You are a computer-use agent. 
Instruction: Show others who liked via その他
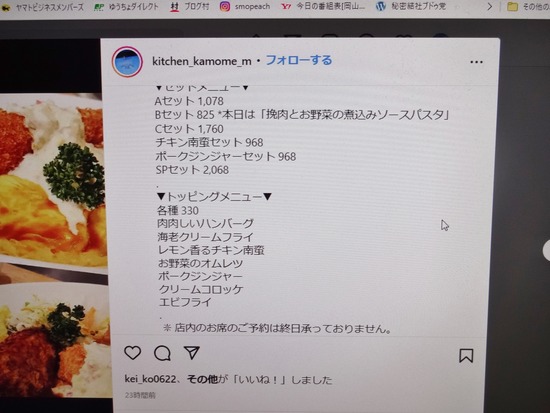click(202, 379)
